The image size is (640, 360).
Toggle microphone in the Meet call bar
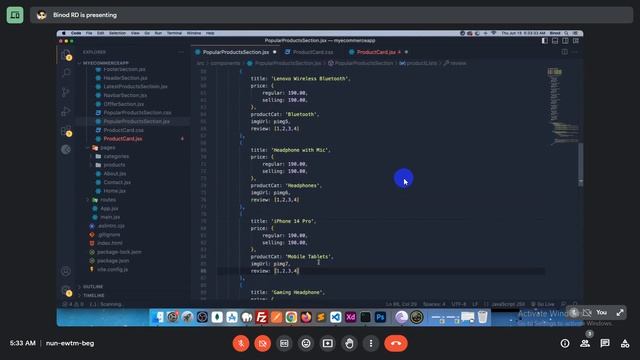(241, 343)
